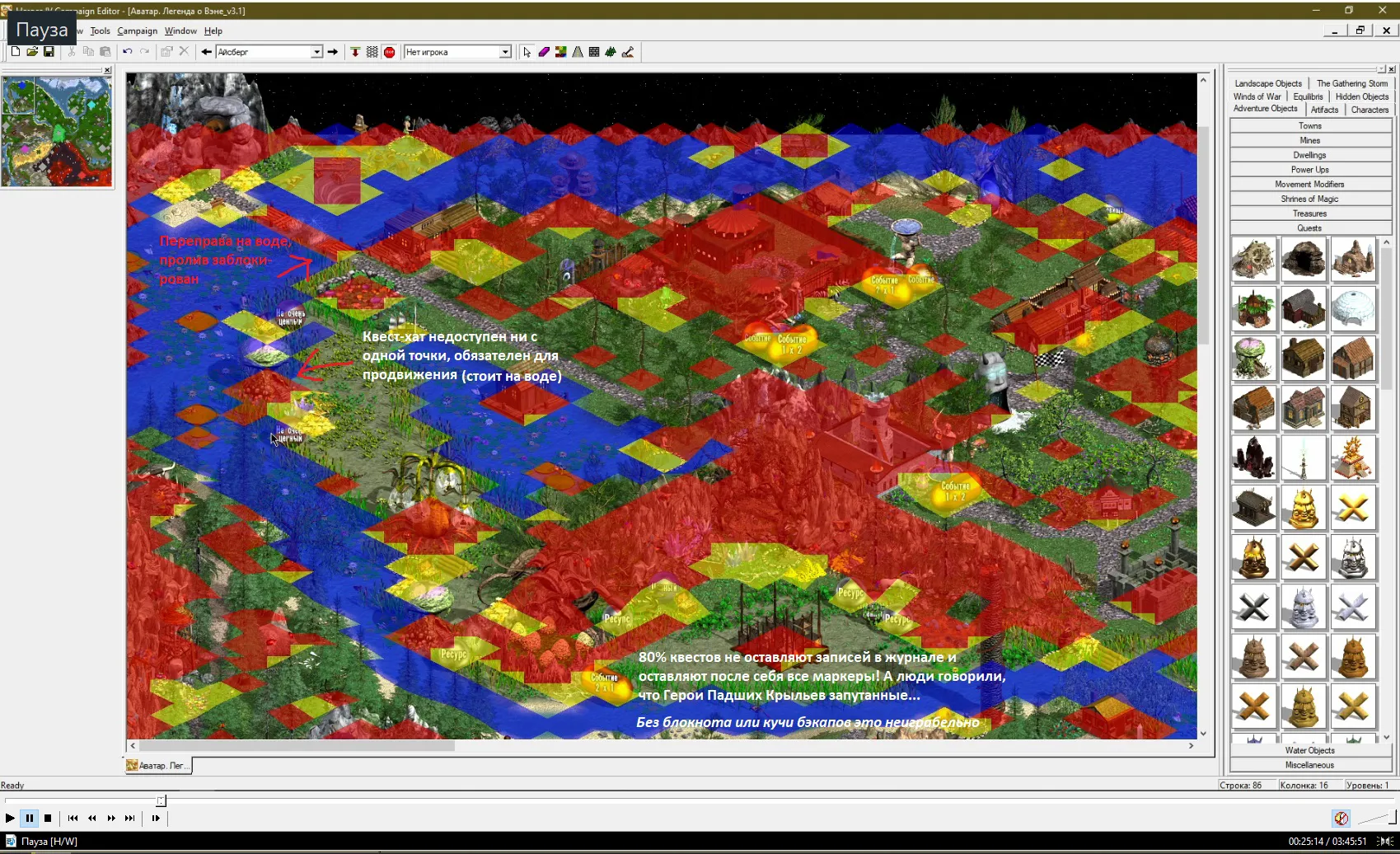Pick the dark cave quest object
Viewport: 1400px width, 854px height.
pyautogui.click(x=1304, y=259)
